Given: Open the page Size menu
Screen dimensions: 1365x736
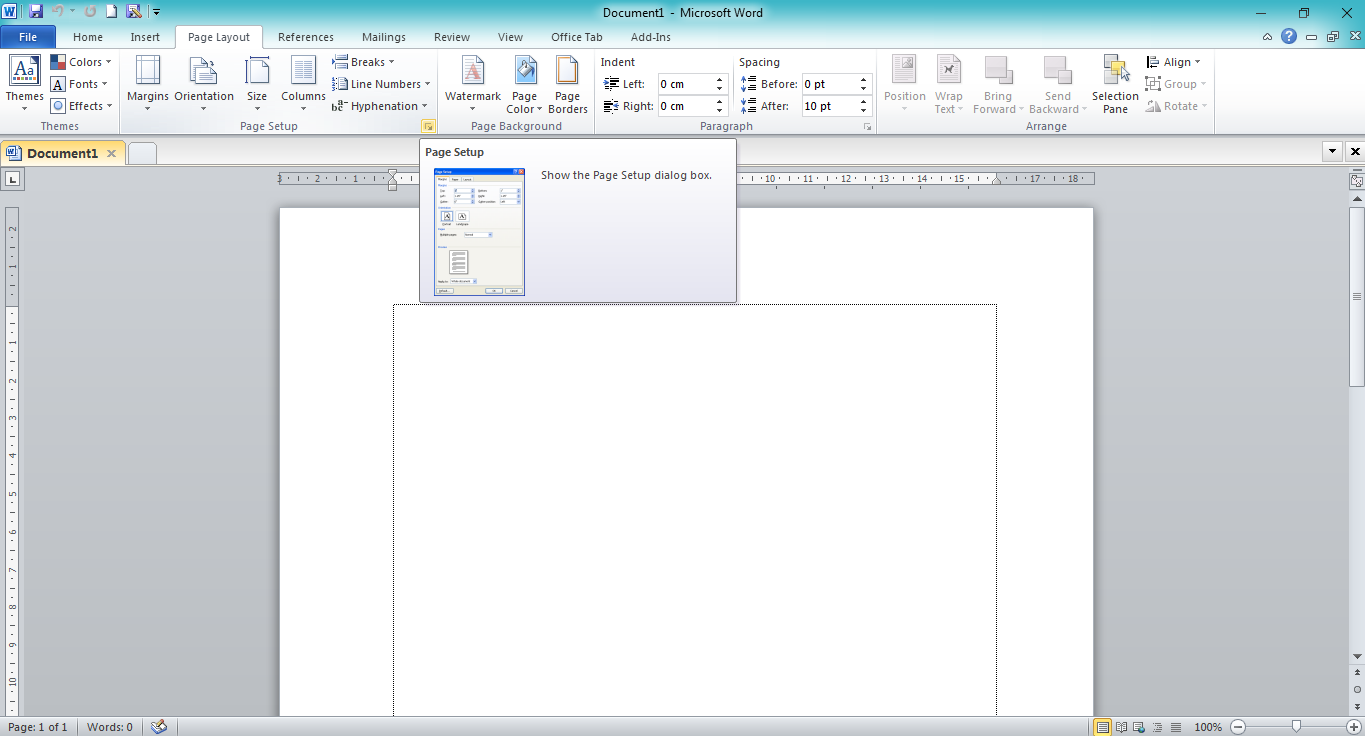Looking at the screenshot, I should pos(257,85).
